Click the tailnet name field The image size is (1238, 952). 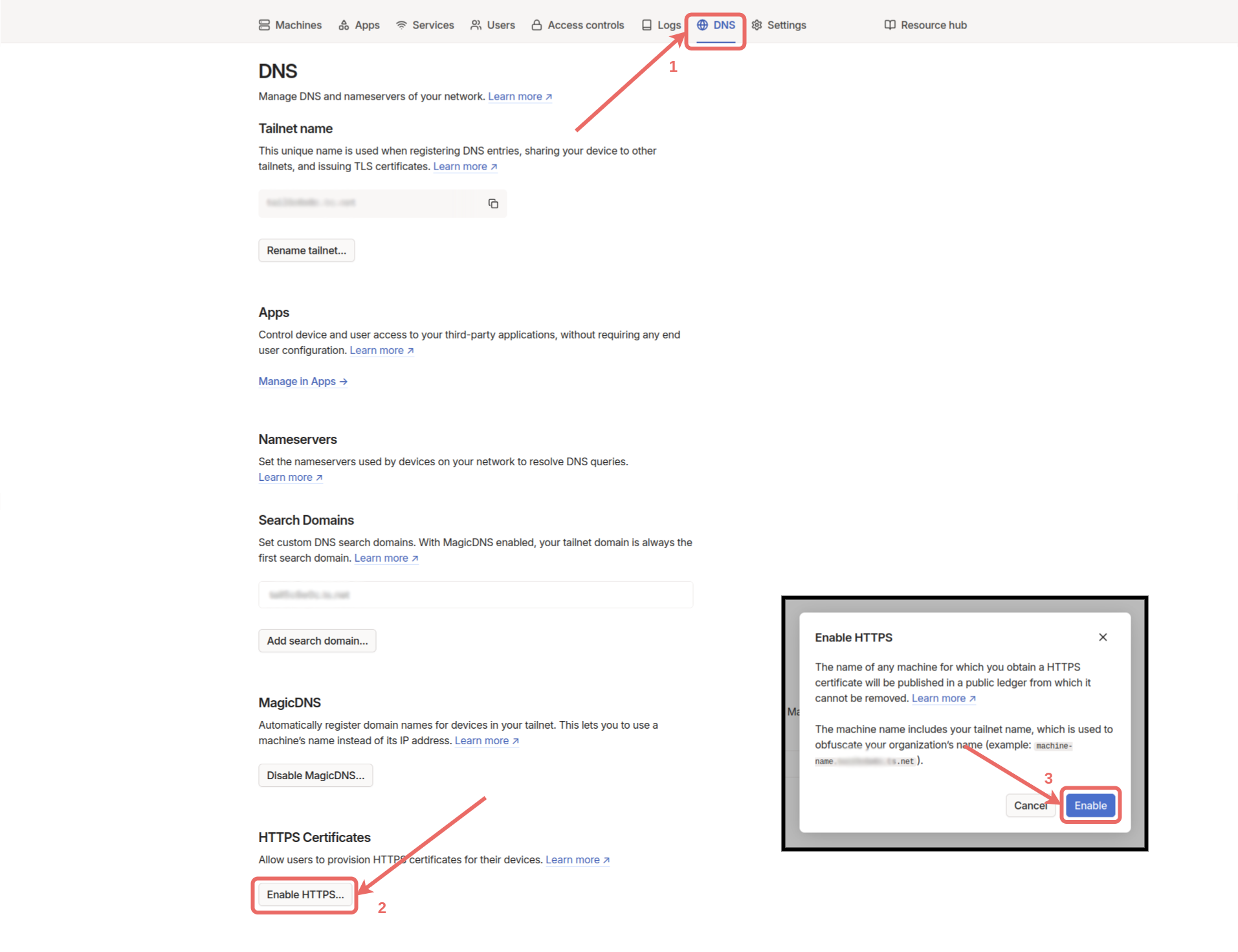click(x=382, y=204)
